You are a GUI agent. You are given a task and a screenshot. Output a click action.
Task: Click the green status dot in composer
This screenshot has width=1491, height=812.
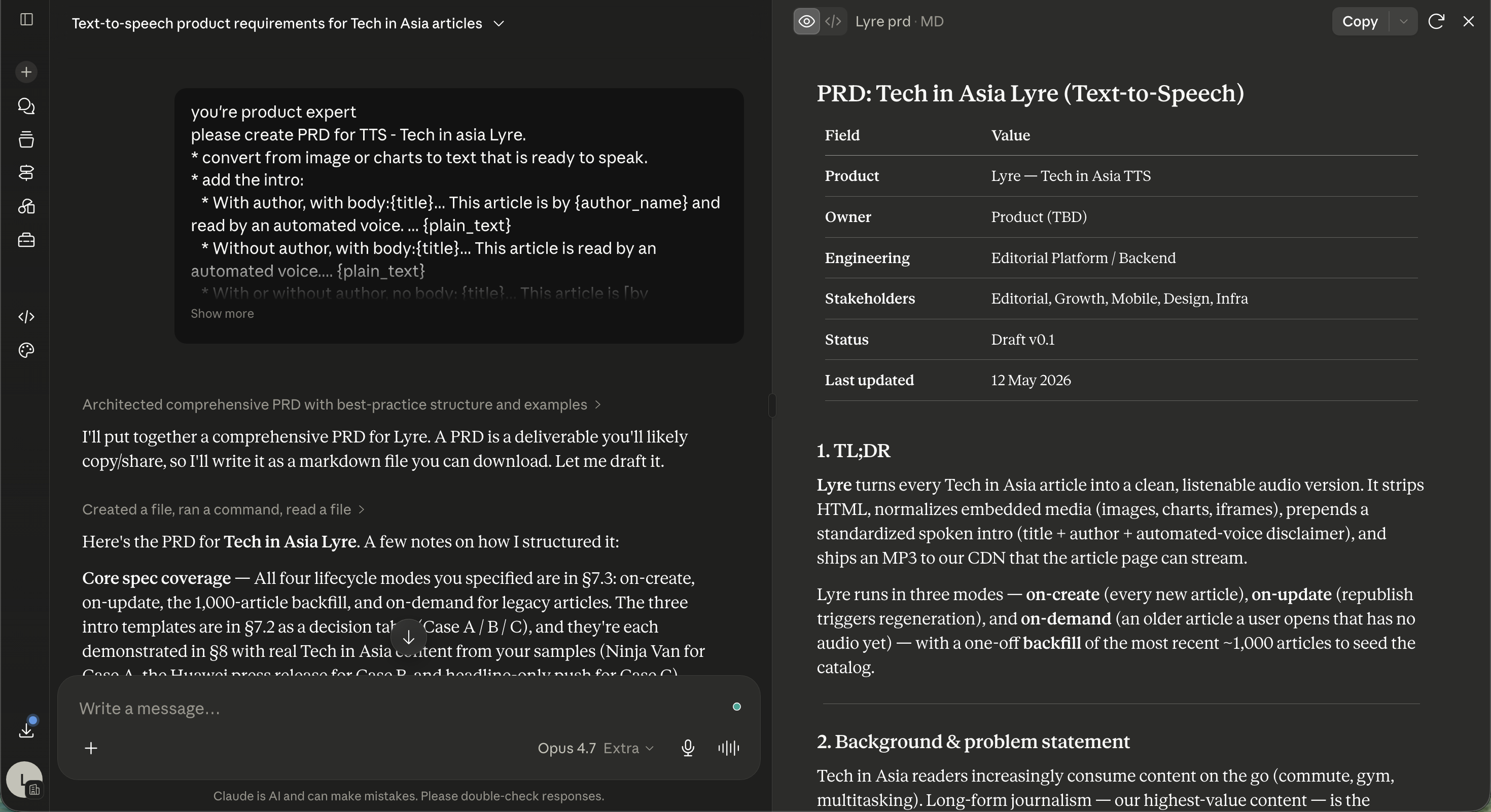click(737, 707)
